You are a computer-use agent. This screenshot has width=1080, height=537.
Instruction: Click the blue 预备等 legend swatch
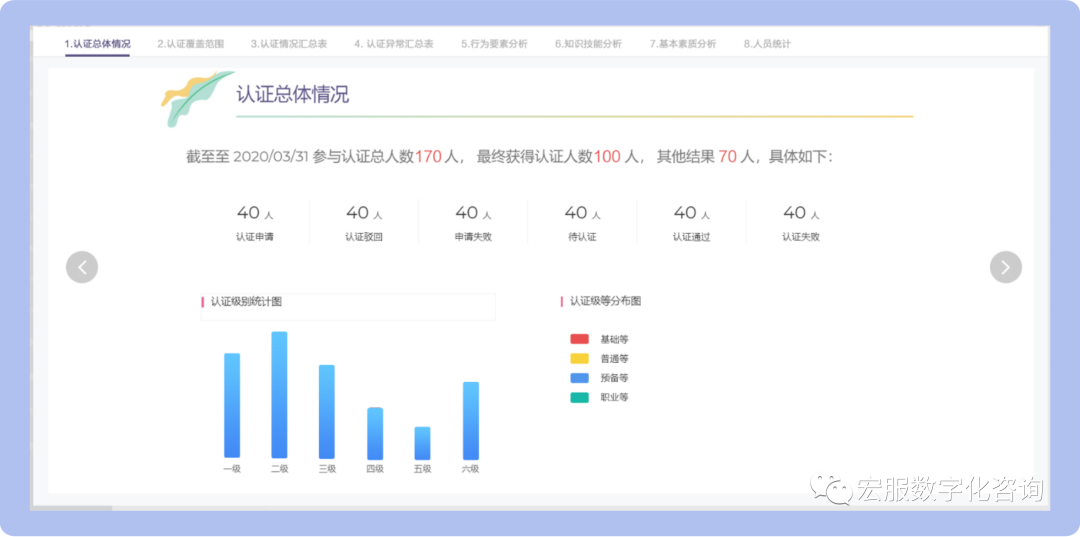[579, 378]
